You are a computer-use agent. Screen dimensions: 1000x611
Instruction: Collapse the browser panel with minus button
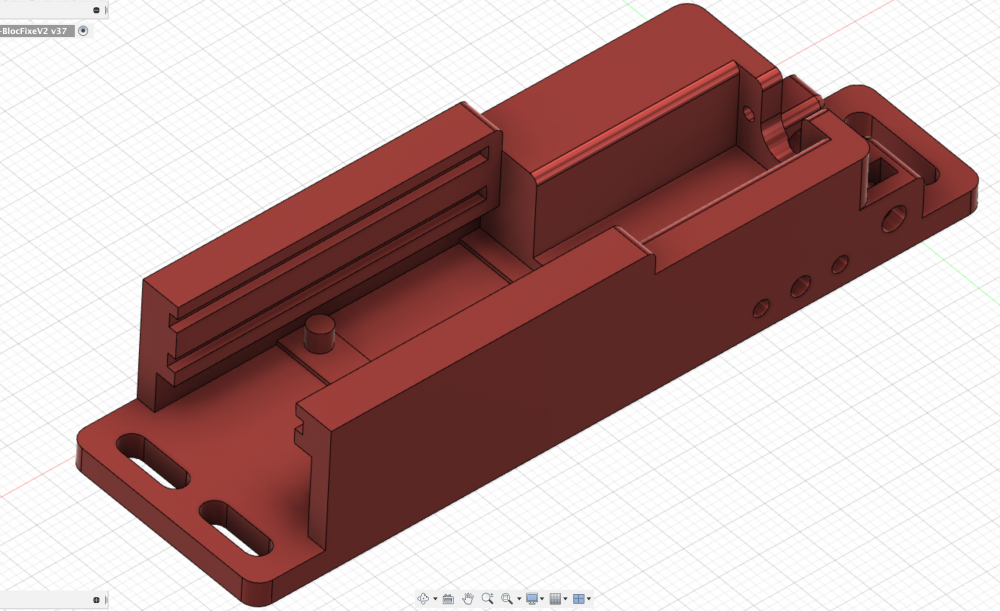click(95, 10)
